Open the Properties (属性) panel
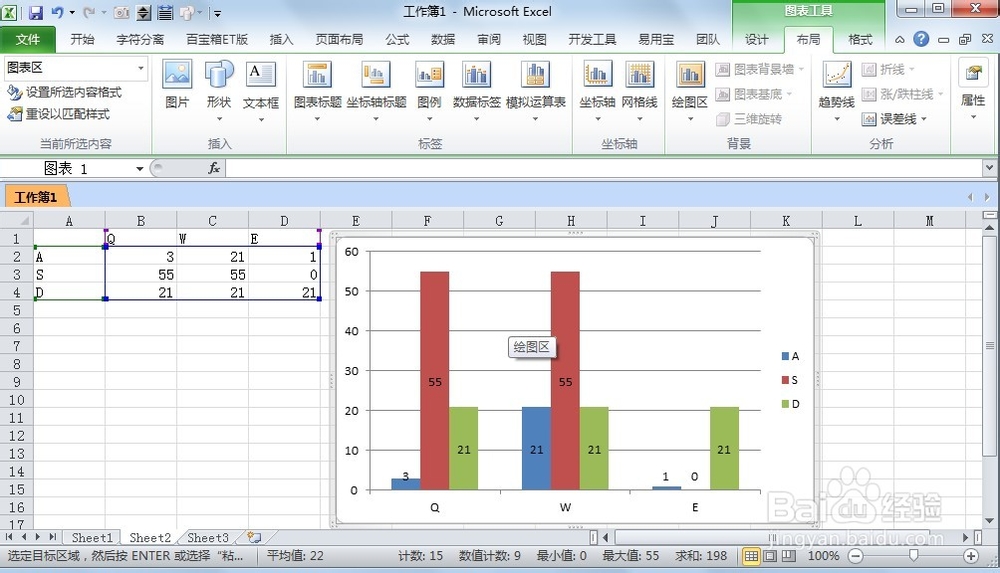 click(x=973, y=89)
